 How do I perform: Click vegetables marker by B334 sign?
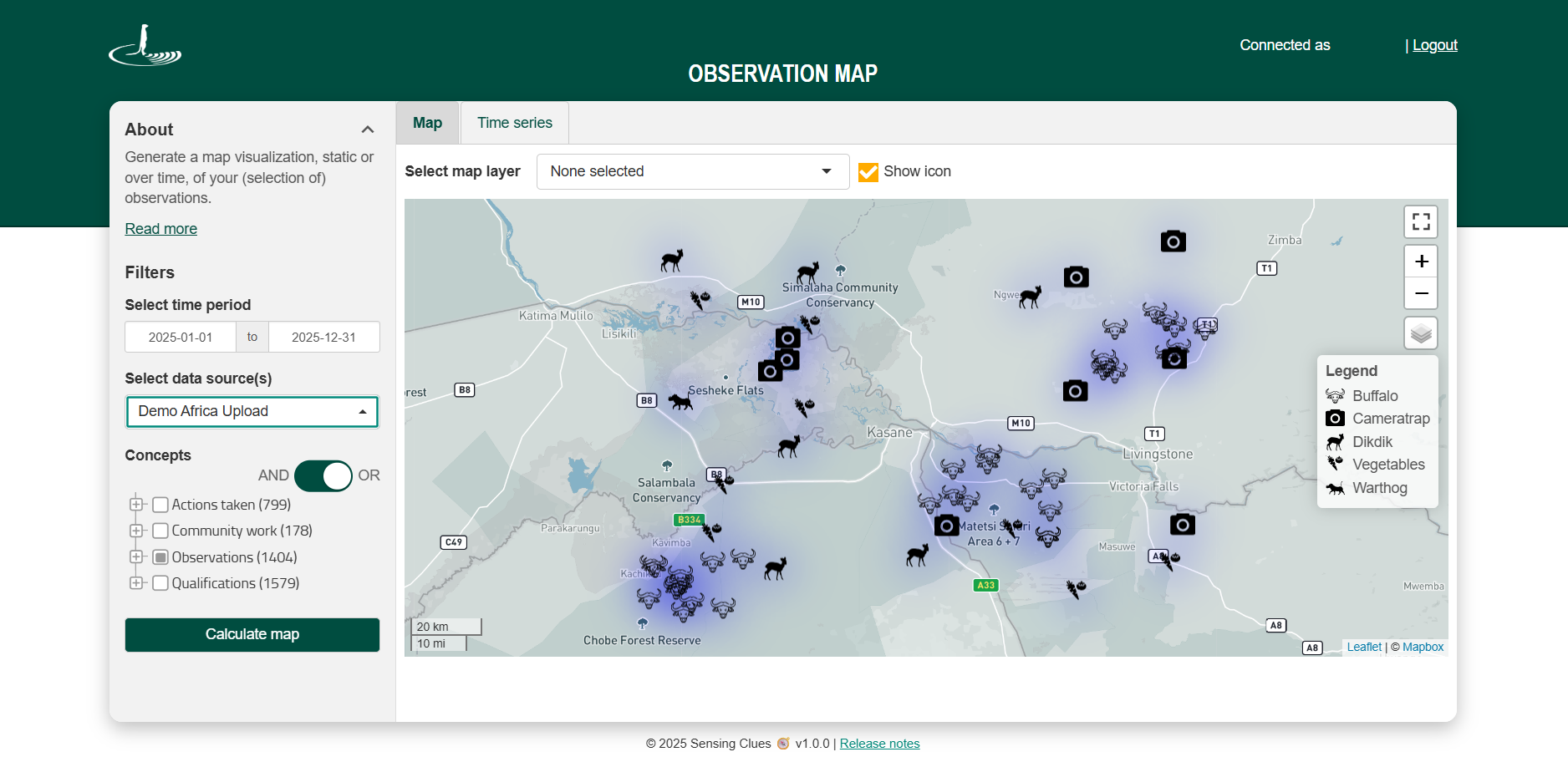711,531
